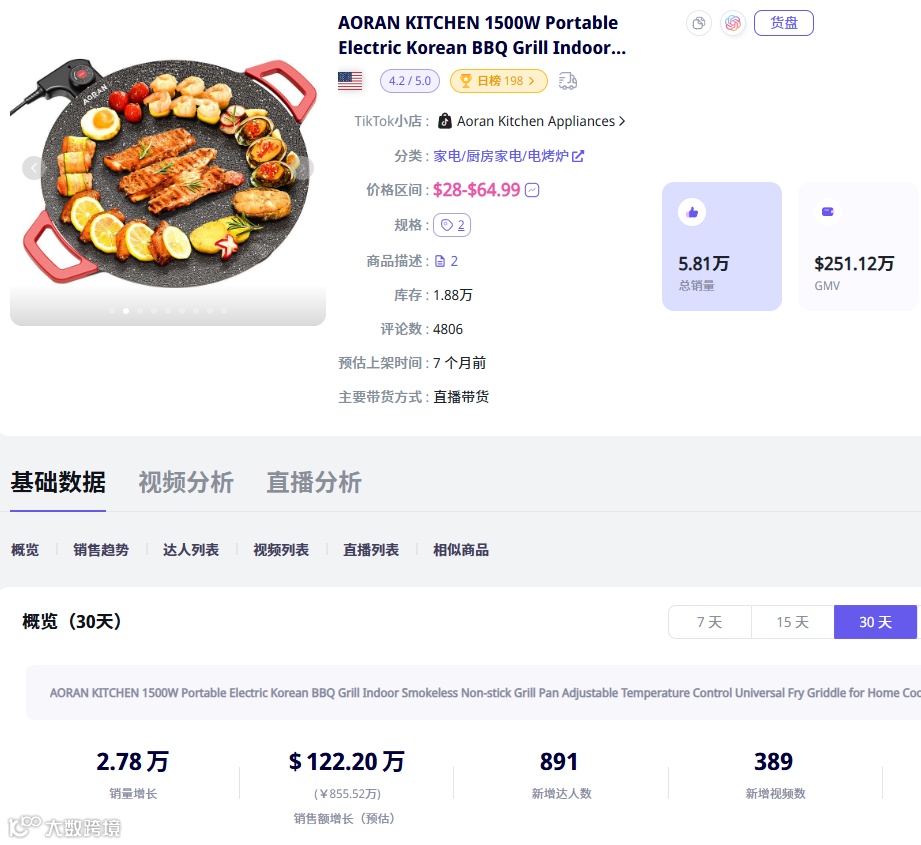Switch to the 直播分析 tab
921x845 pixels.
(314, 482)
